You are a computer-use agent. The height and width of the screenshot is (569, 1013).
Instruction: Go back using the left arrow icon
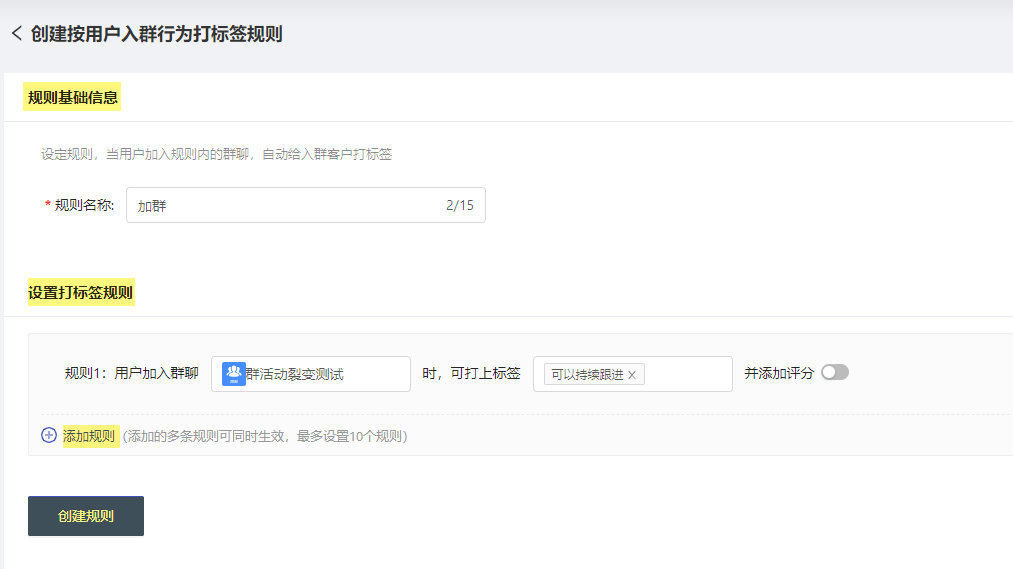pos(17,33)
